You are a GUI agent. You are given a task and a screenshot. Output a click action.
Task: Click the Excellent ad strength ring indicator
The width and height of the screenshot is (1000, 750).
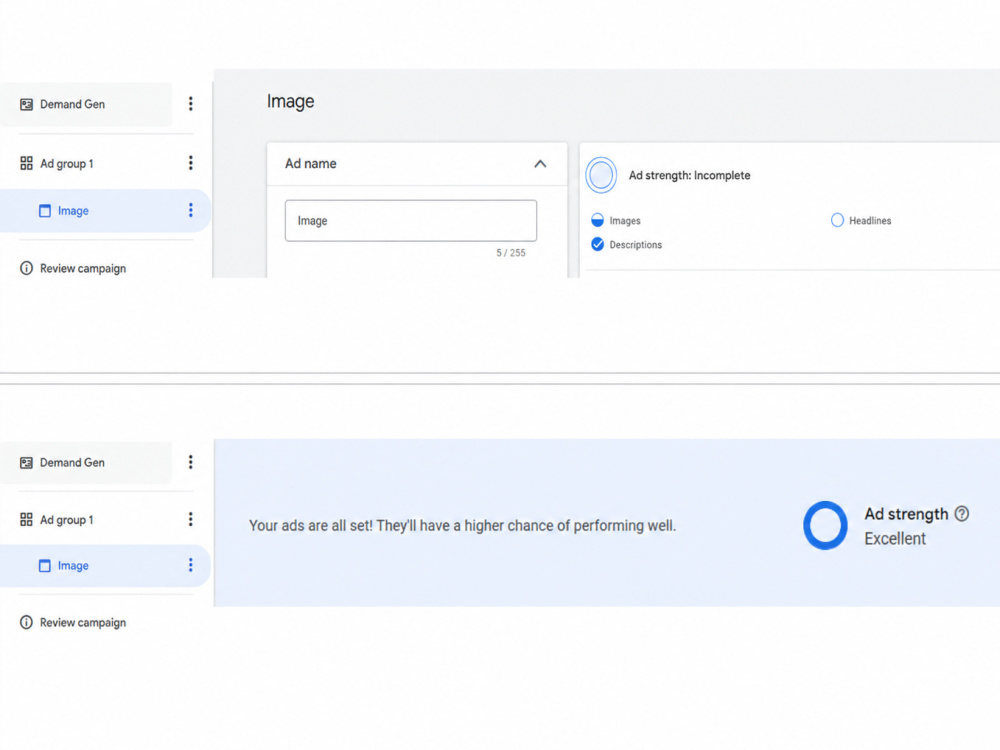pyautogui.click(x=825, y=526)
